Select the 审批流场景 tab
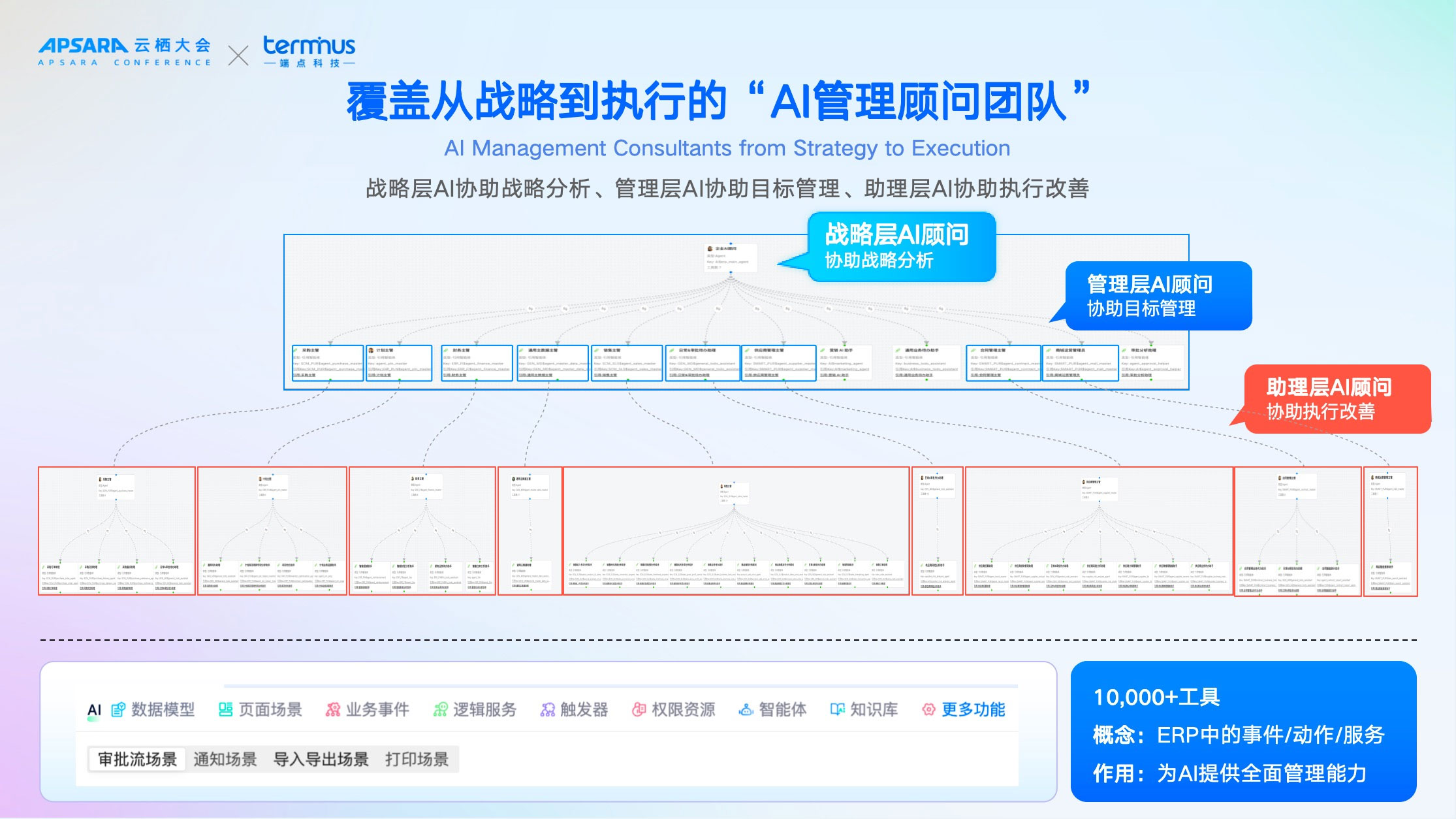 point(137,760)
